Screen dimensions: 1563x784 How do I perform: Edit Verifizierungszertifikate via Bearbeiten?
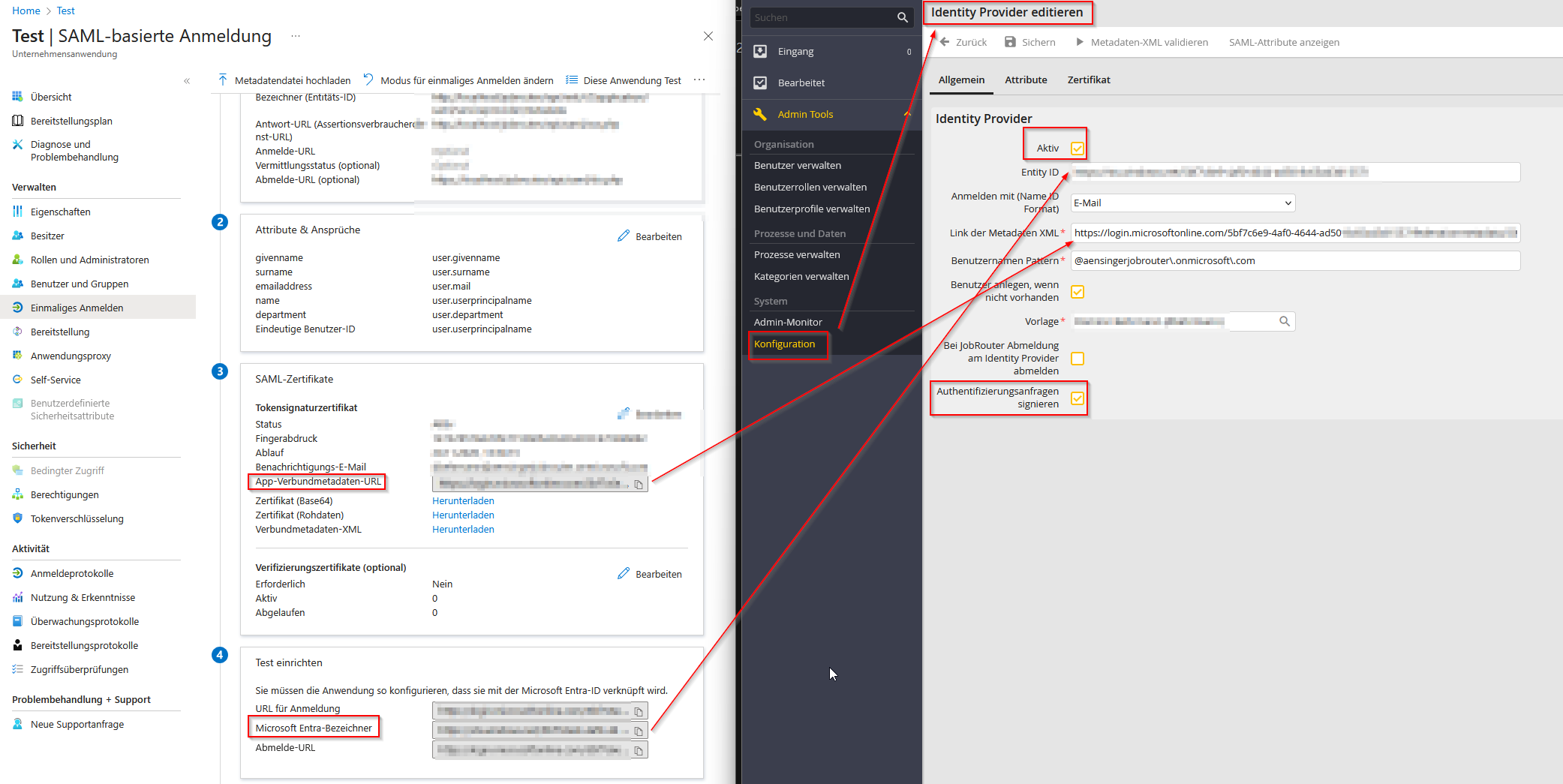[650, 574]
